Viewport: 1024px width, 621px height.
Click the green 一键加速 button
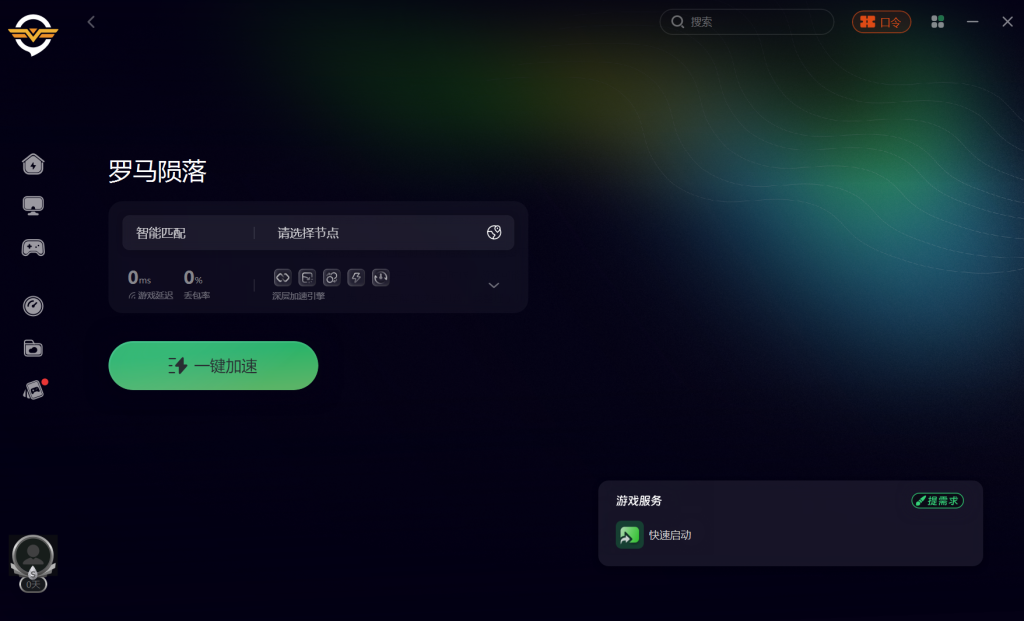(x=213, y=366)
